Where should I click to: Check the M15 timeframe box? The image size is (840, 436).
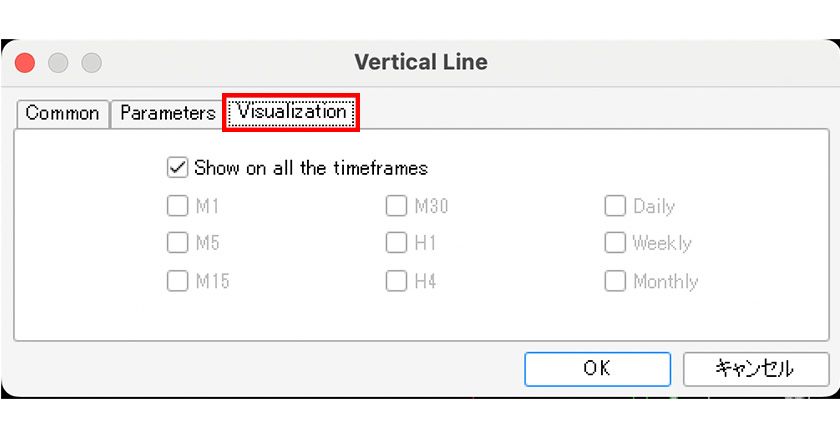coord(178,281)
